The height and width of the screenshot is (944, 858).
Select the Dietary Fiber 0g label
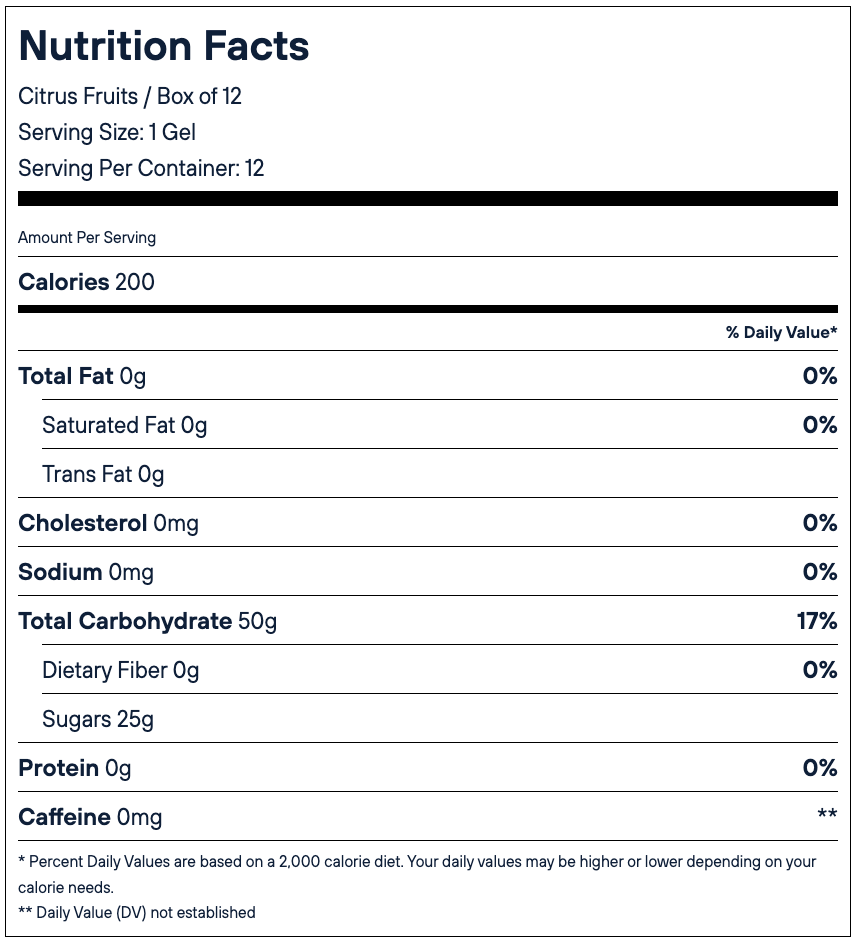point(121,670)
